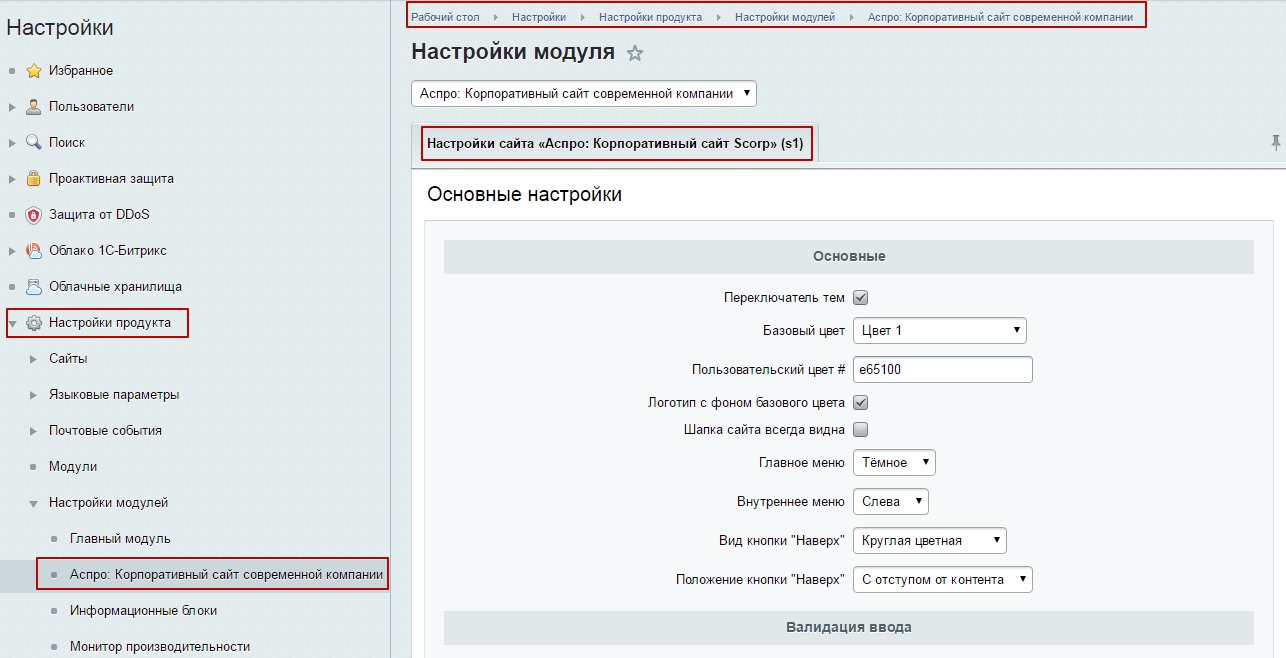This screenshot has height=658, width=1286.
Task: Click the Валидация ввода section header
Action: 849,628
